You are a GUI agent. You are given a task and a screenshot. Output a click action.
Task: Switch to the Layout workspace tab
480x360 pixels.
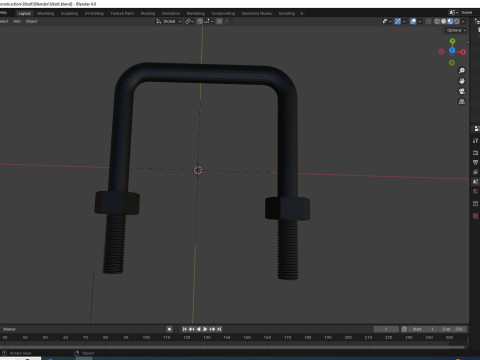[x=24, y=13]
